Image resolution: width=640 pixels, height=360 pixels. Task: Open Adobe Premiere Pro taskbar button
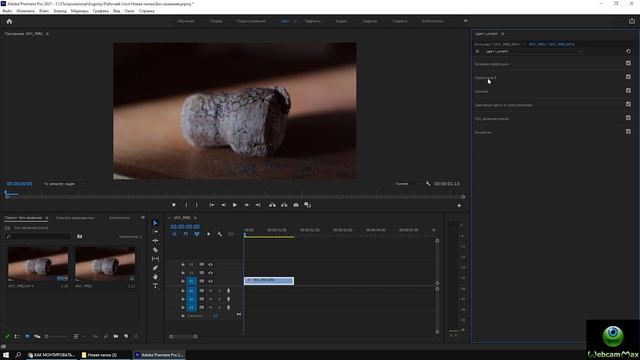[x=159, y=355]
